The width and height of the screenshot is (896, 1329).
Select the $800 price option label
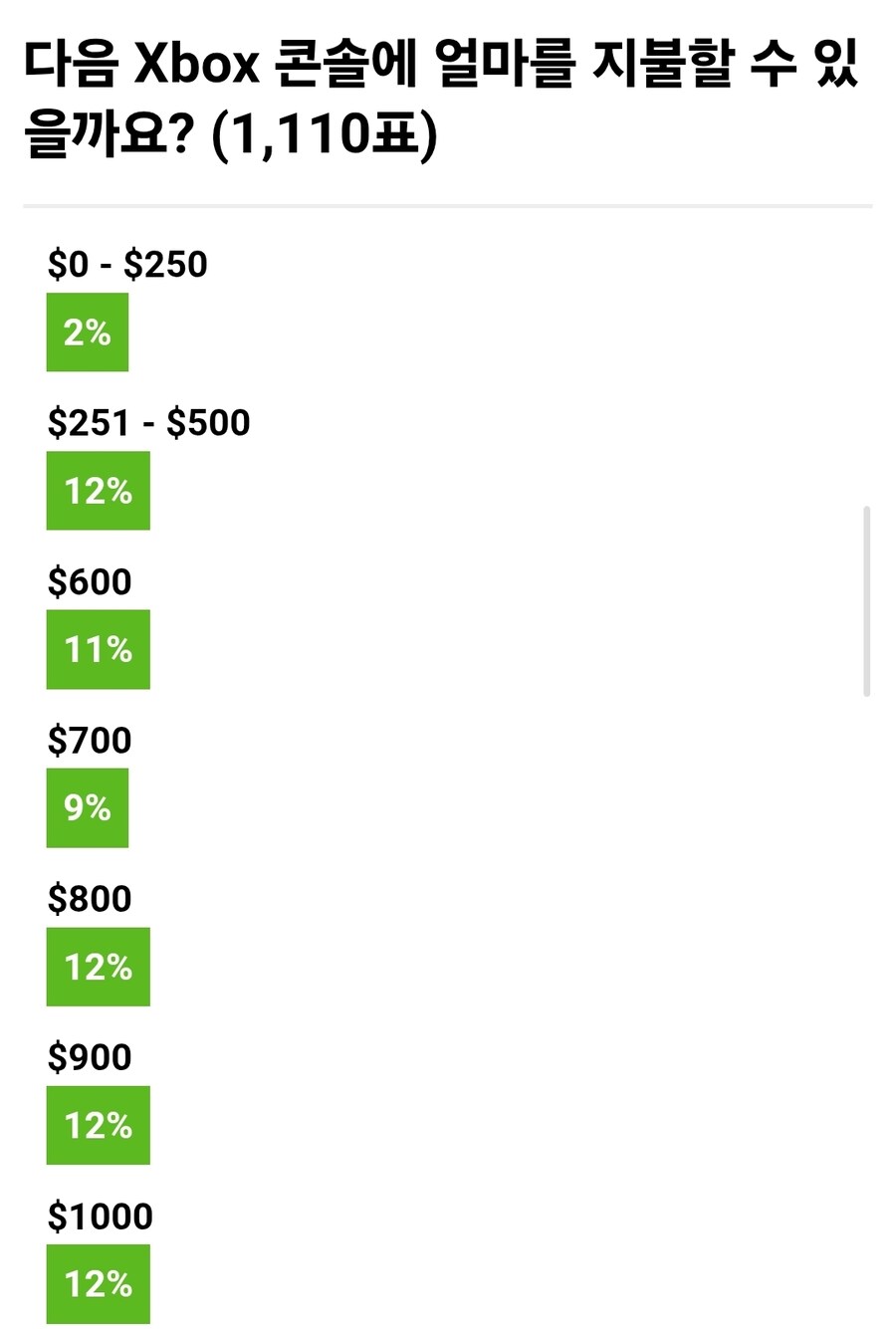click(90, 899)
